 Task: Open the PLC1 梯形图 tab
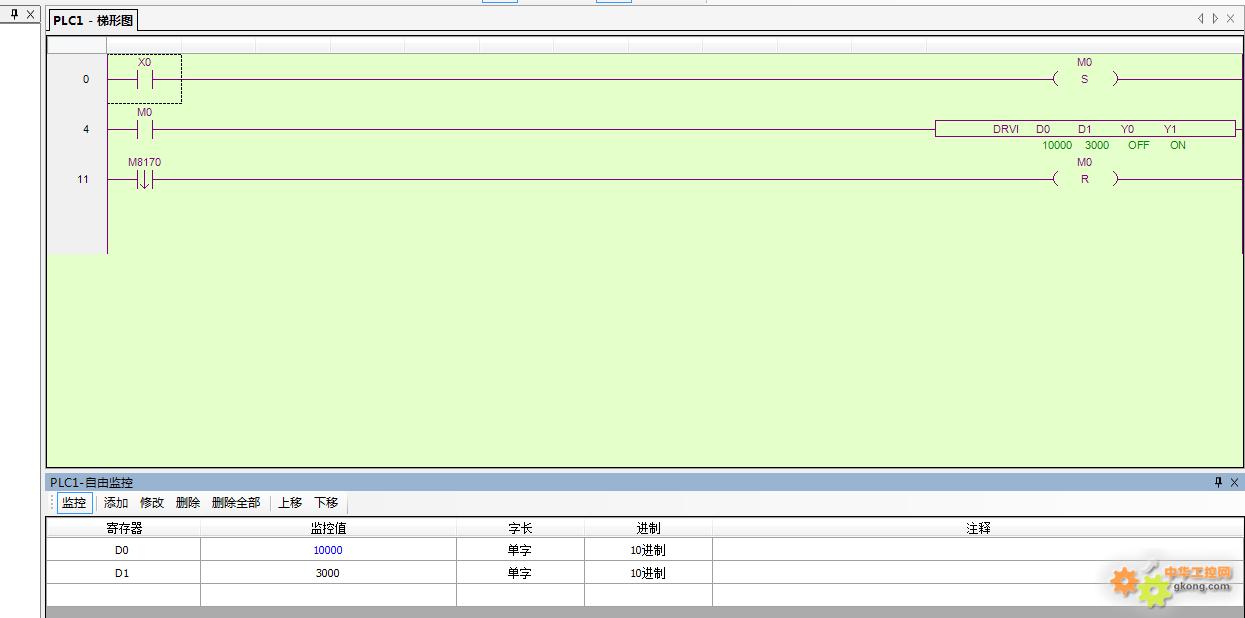point(93,21)
